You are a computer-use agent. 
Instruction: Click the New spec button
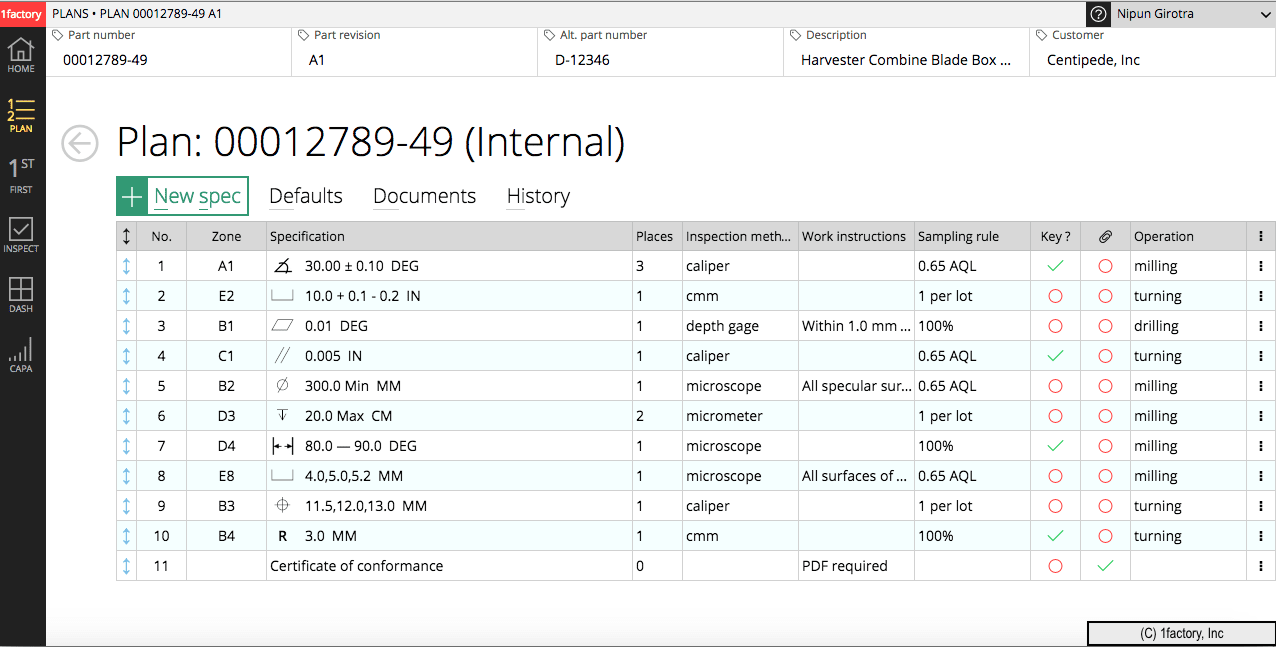(183, 196)
